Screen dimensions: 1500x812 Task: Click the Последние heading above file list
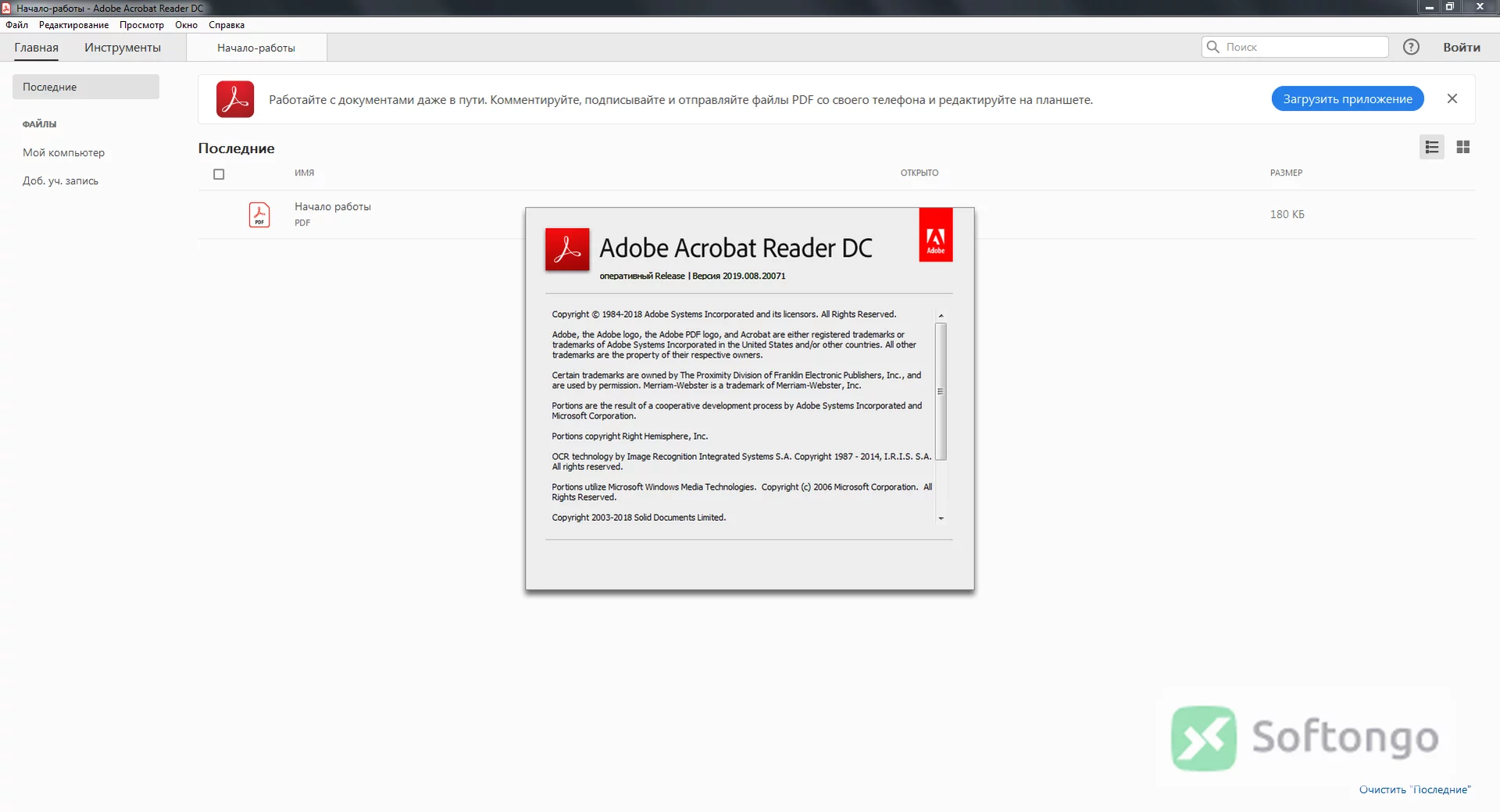tap(236, 148)
